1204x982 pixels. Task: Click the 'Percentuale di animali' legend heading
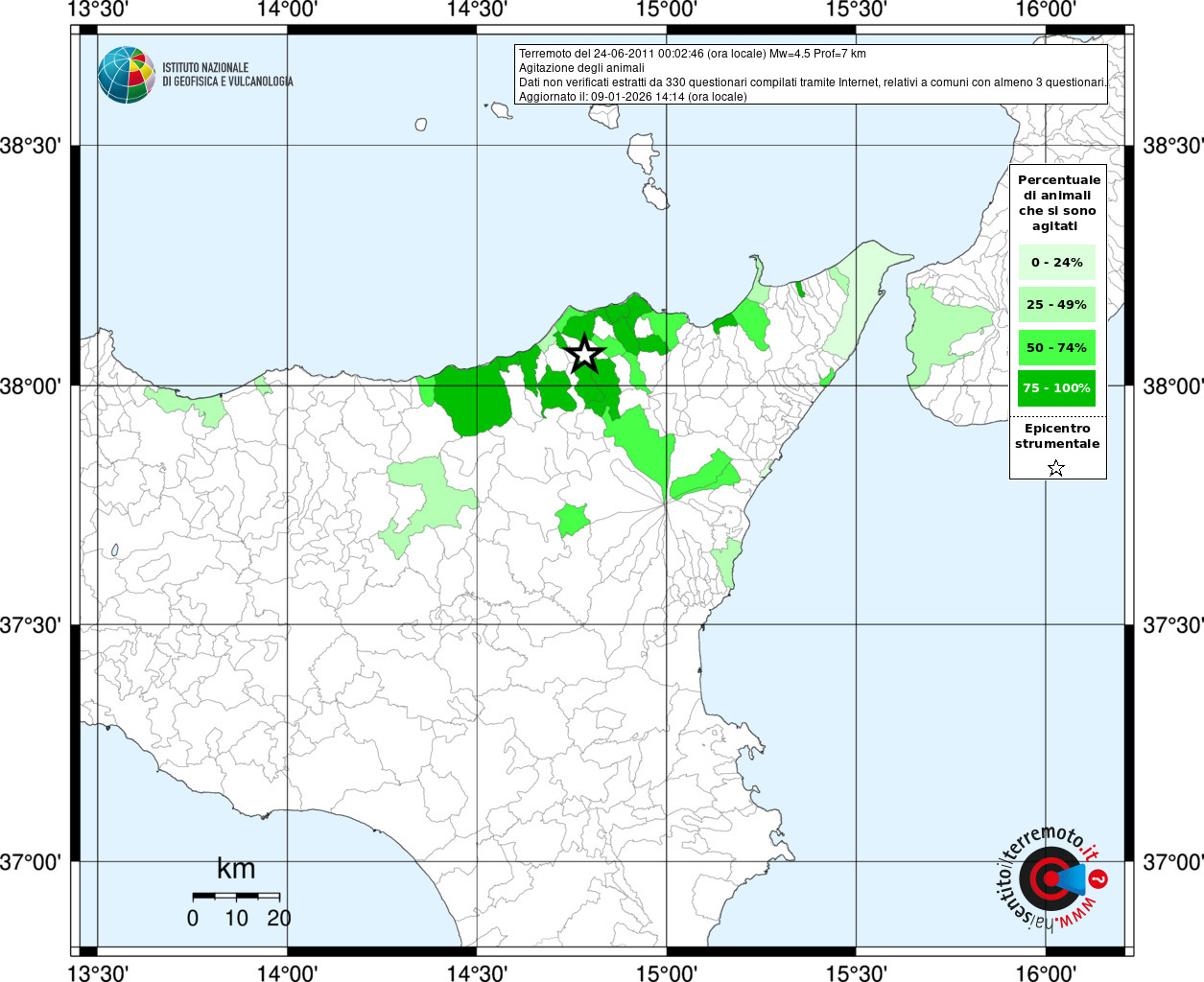[x=1058, y=202]
